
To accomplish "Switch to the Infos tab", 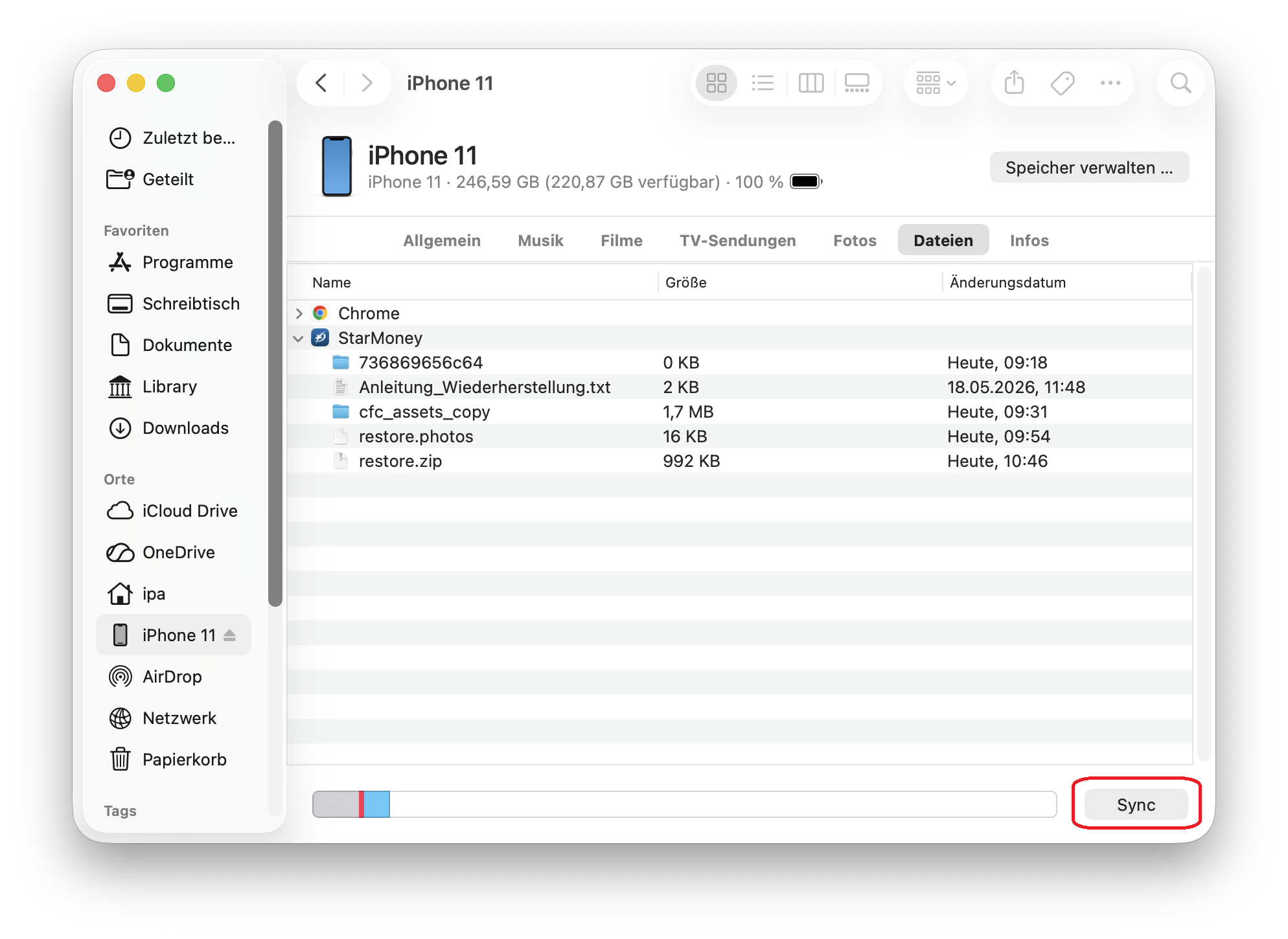I will [1029, 240].
